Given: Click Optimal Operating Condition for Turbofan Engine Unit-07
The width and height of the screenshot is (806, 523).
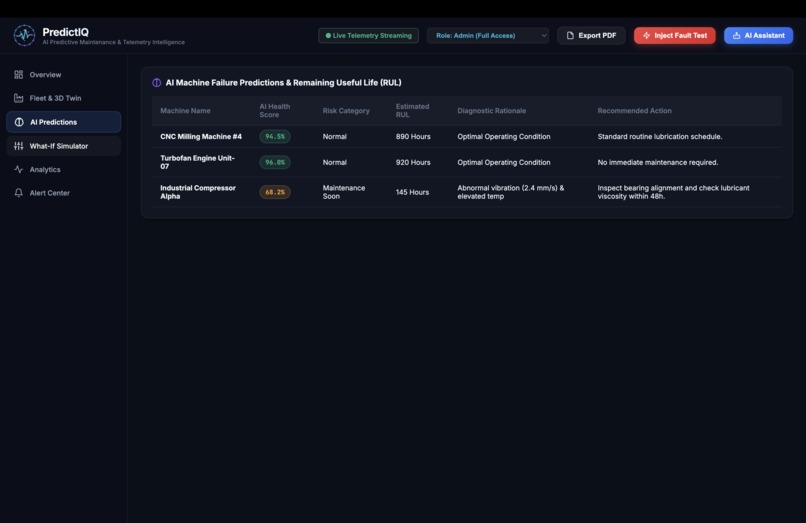Looking at the screenshot, I should click(x=504, y=163).
